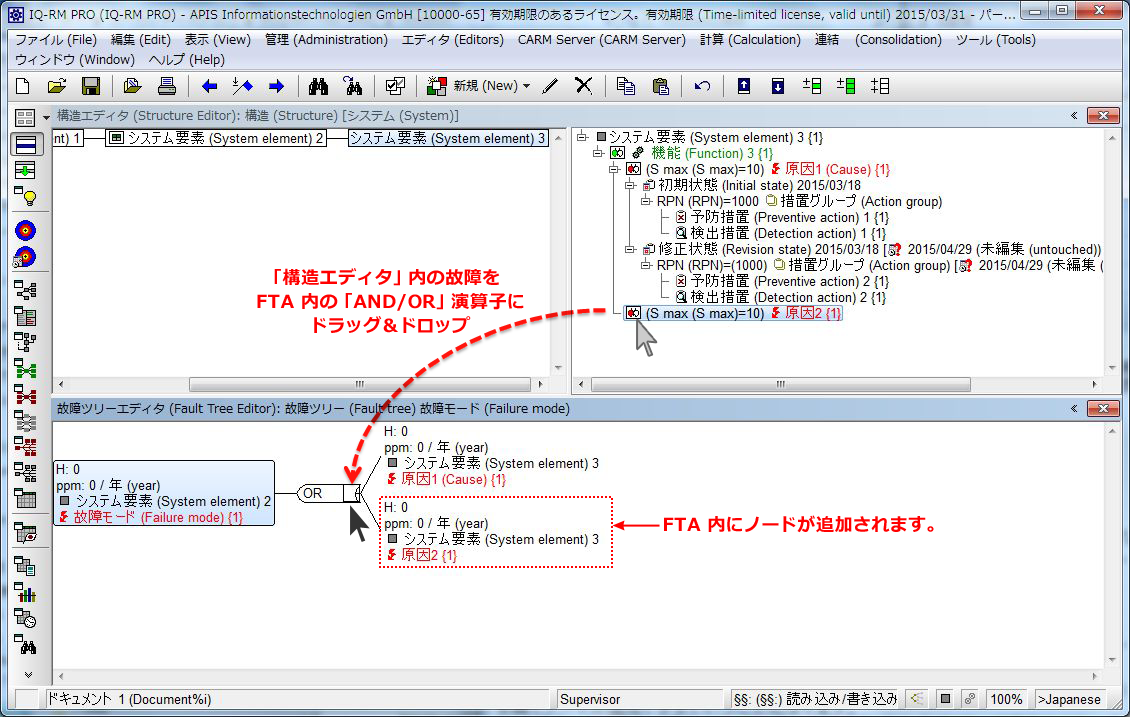Image resolution: width=1130 pixels, height=717 pixels.
Task: Click the blue up-arrow toolbar icon
Action: click(x=744, y=86)
